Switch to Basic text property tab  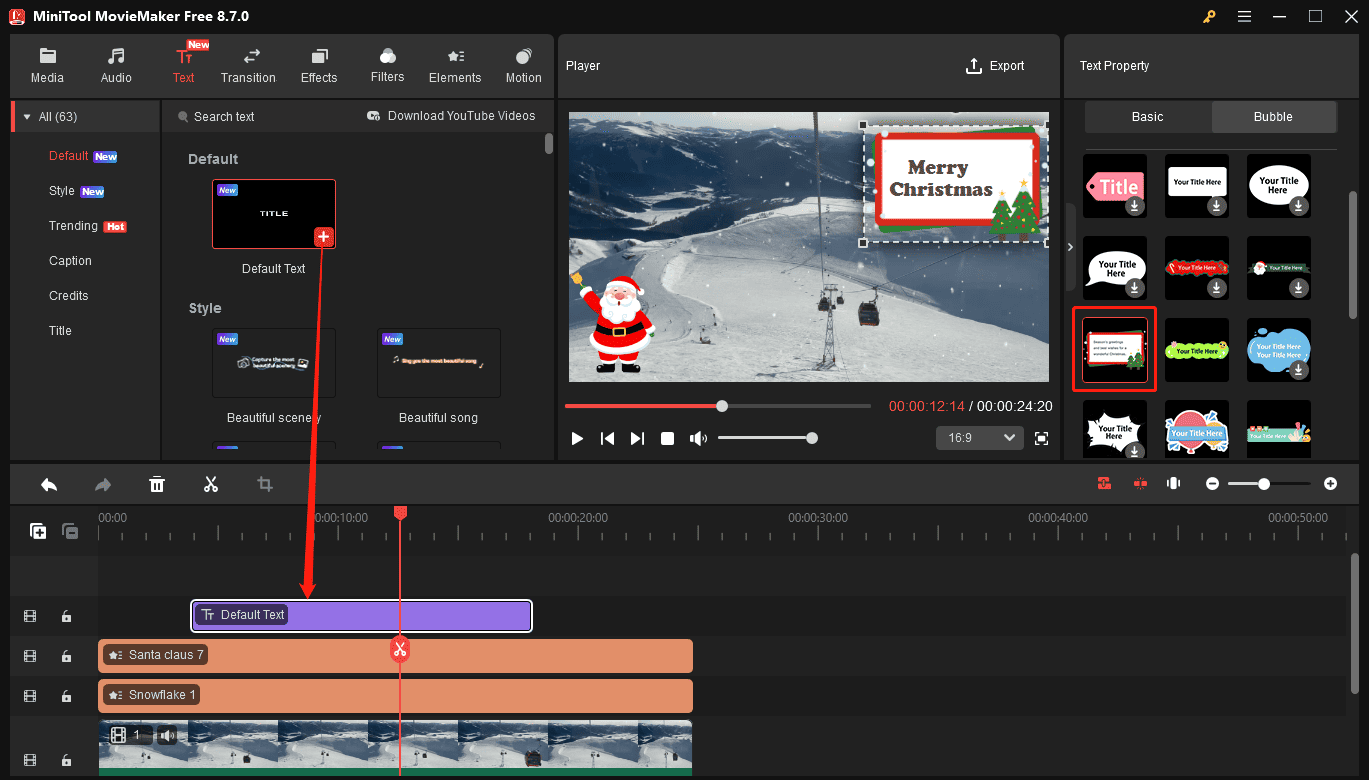coord(1148,117)
